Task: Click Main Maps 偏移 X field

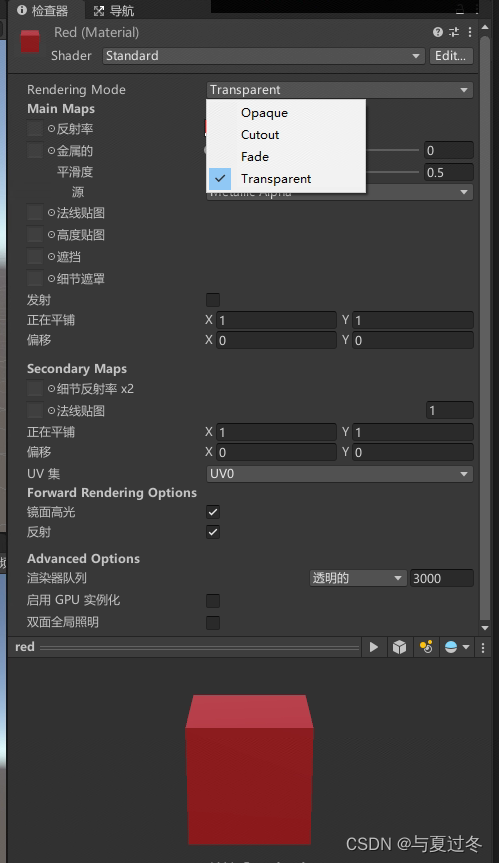Action: click(x=276, y=341)
